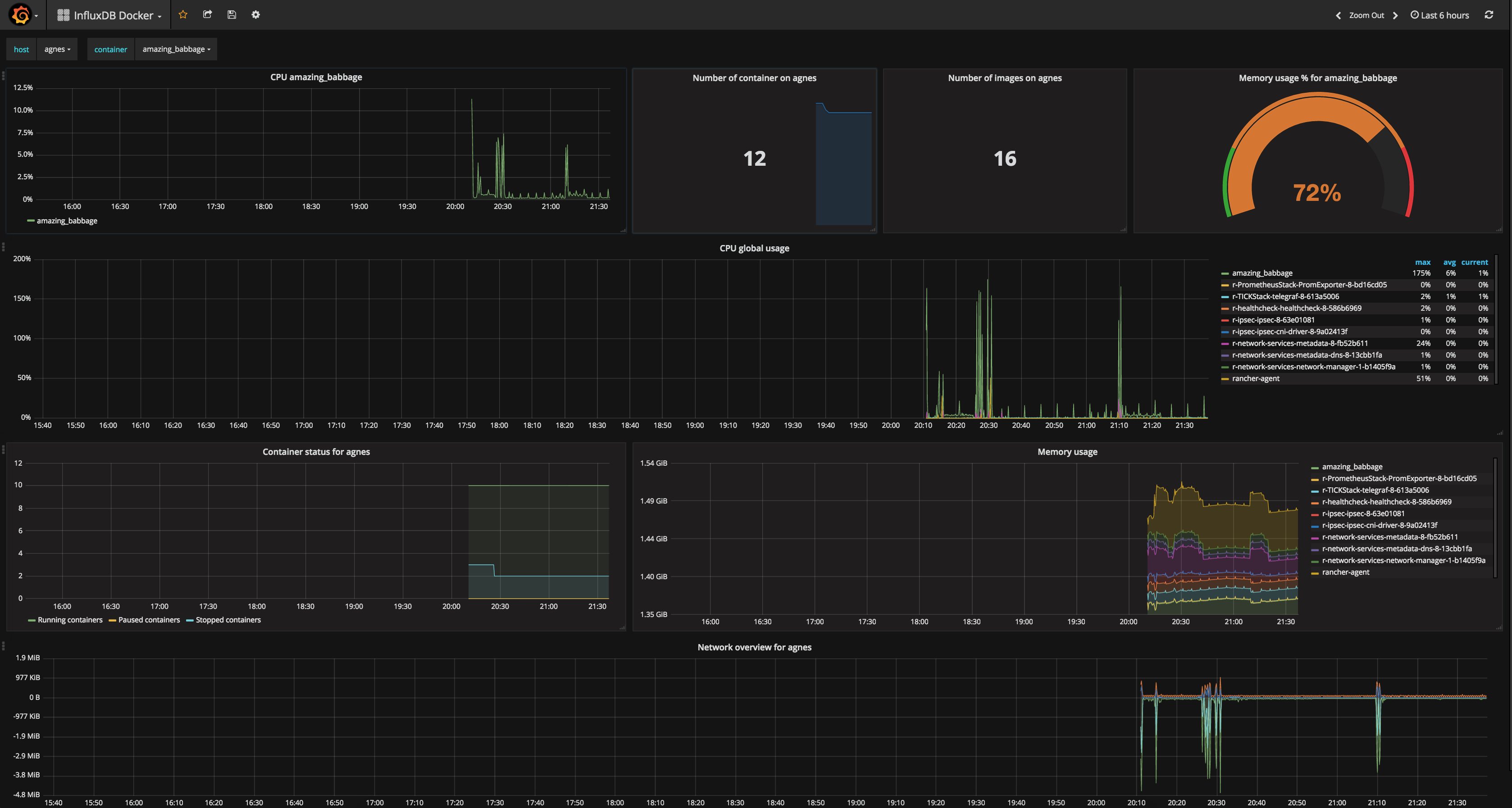
Task: Open Network overview for agnes panel menu
Action: point(754,647)
